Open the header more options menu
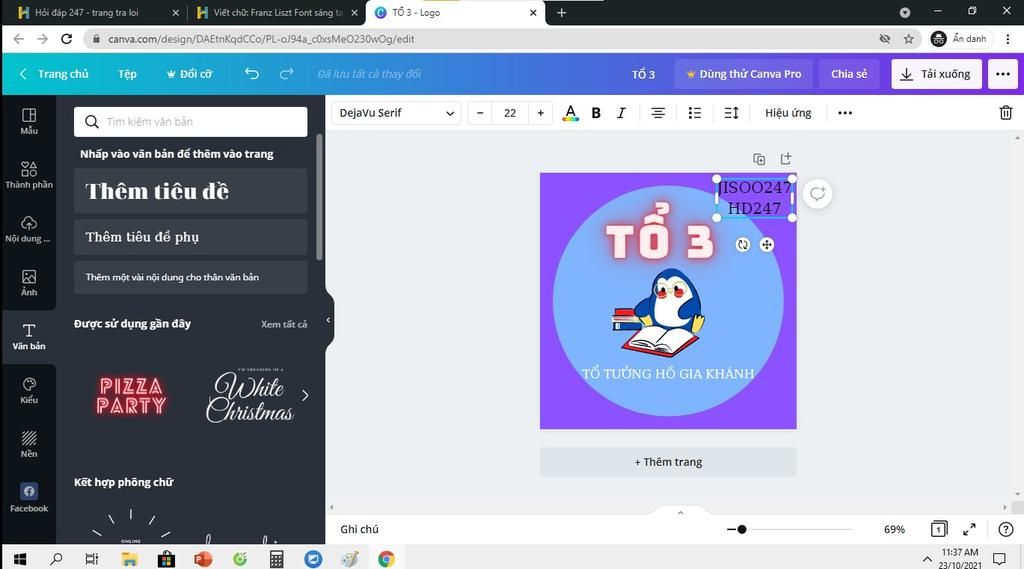The image size is (1024, 569). point(1002,74)
